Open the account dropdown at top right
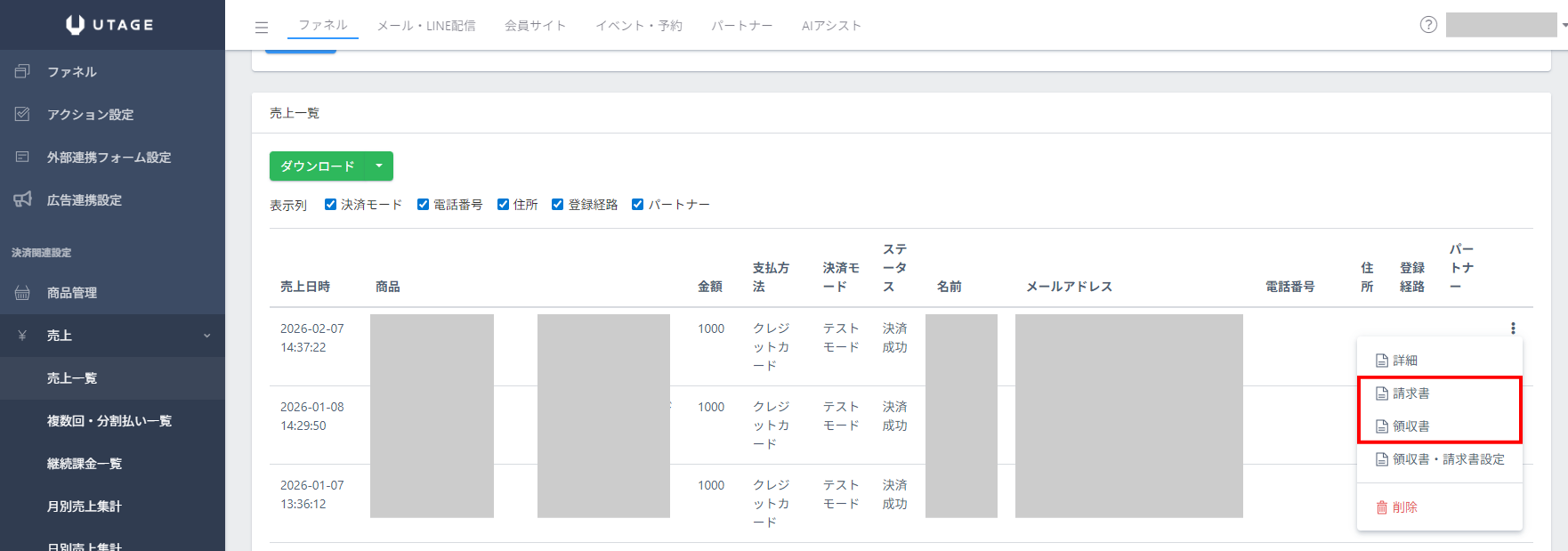The width and height of the screenshot is (1568, 551). [x=1506, y=25]
